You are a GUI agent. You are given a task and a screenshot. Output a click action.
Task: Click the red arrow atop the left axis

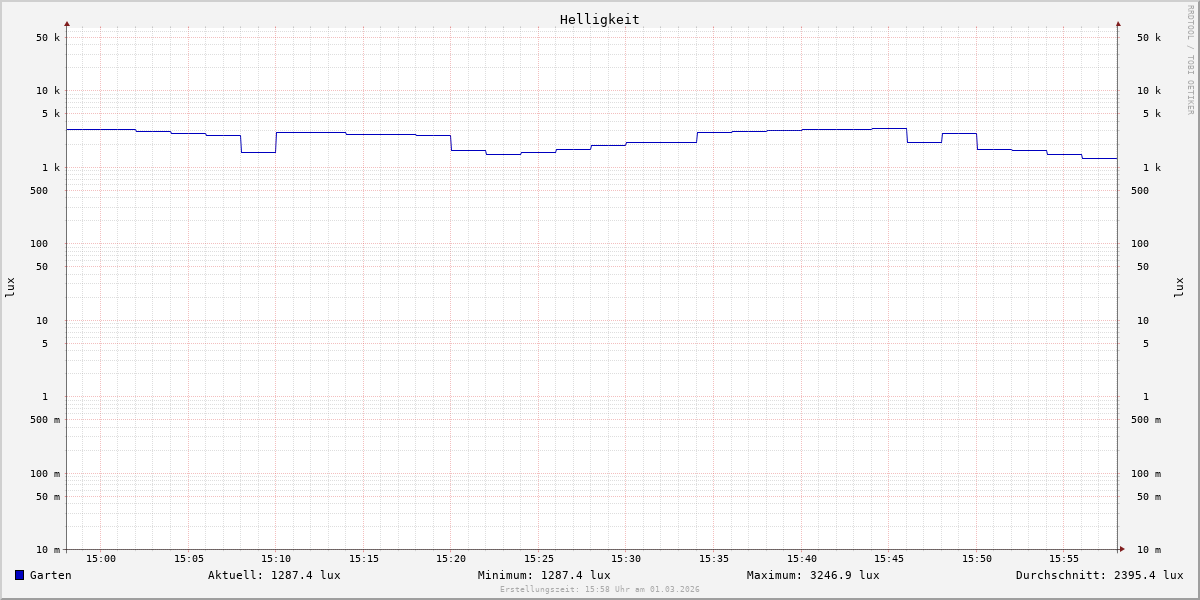tap(67, 24)
